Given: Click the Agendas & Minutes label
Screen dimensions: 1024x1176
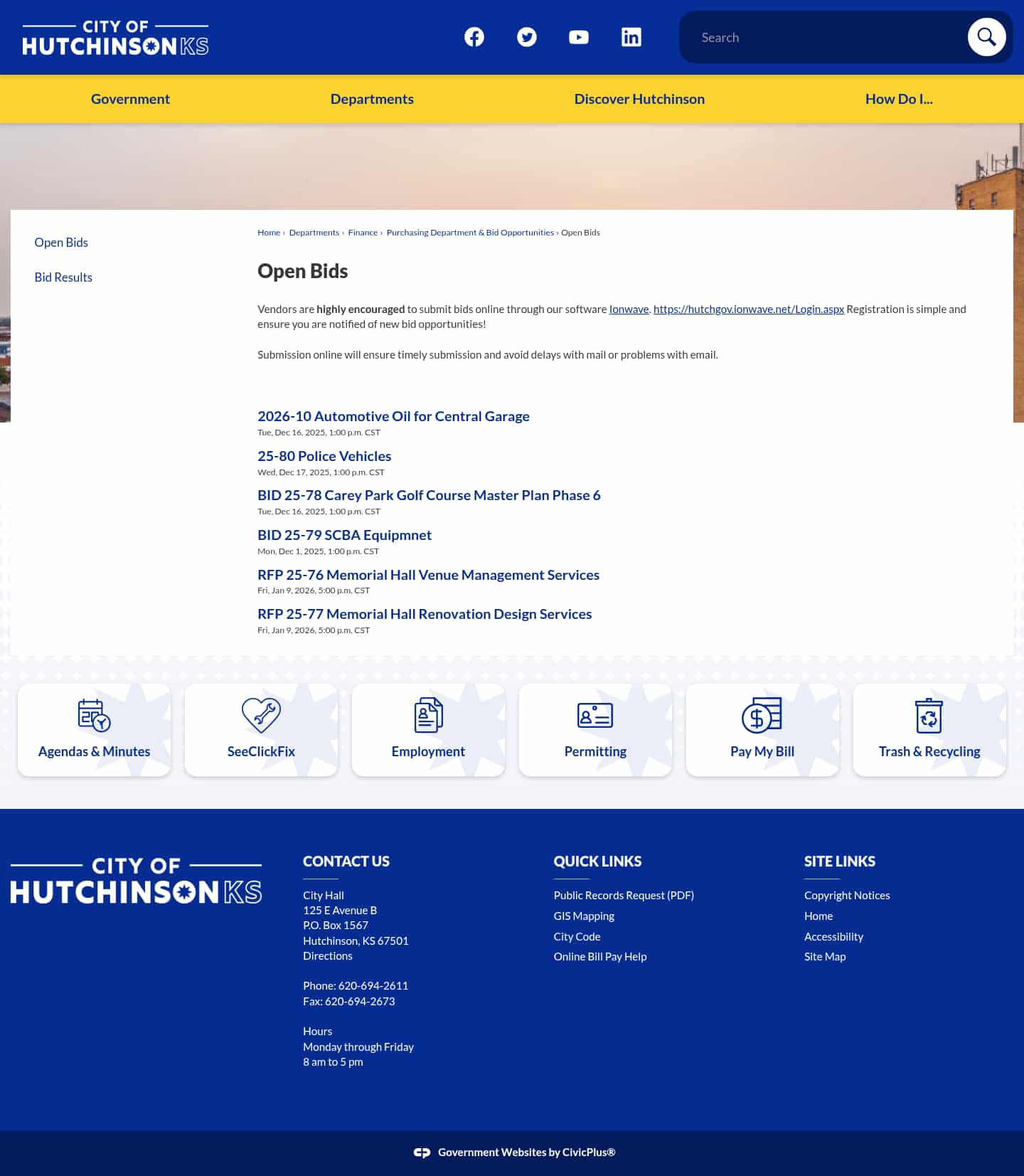Looking at the screenshot, I should (94, 752).
